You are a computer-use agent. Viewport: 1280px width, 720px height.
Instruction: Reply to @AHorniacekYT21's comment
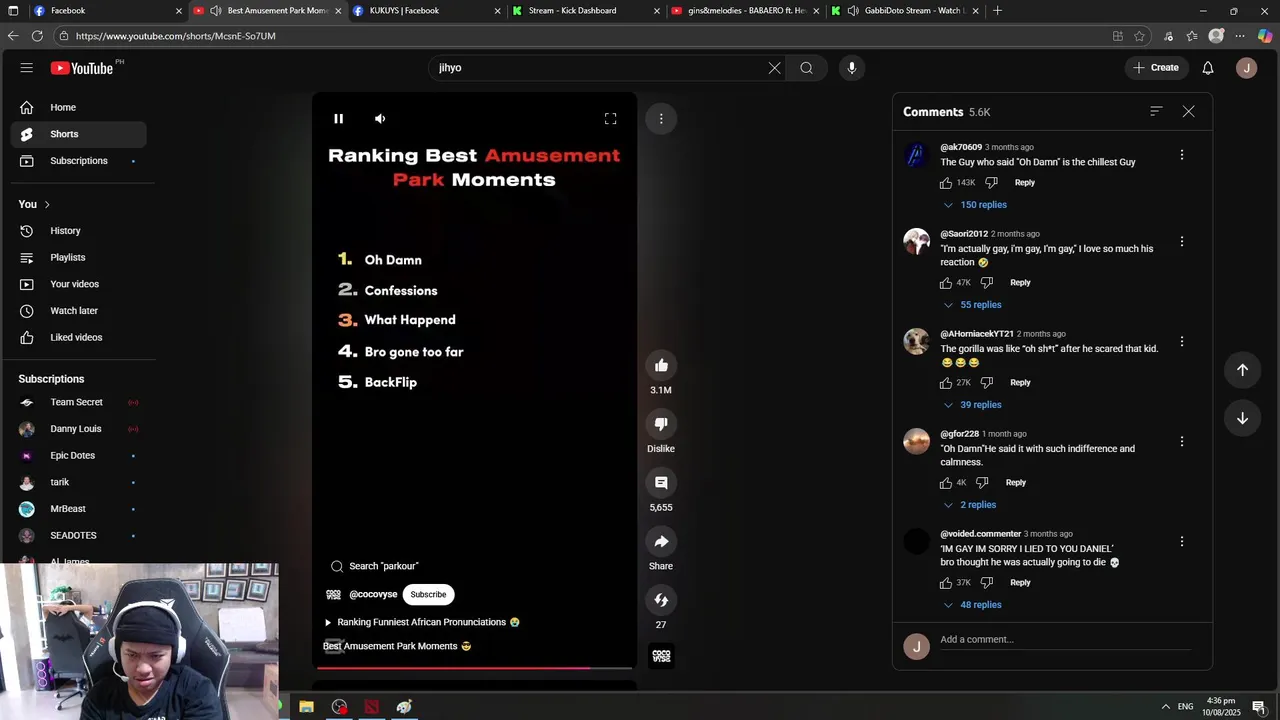(1020, 383)
